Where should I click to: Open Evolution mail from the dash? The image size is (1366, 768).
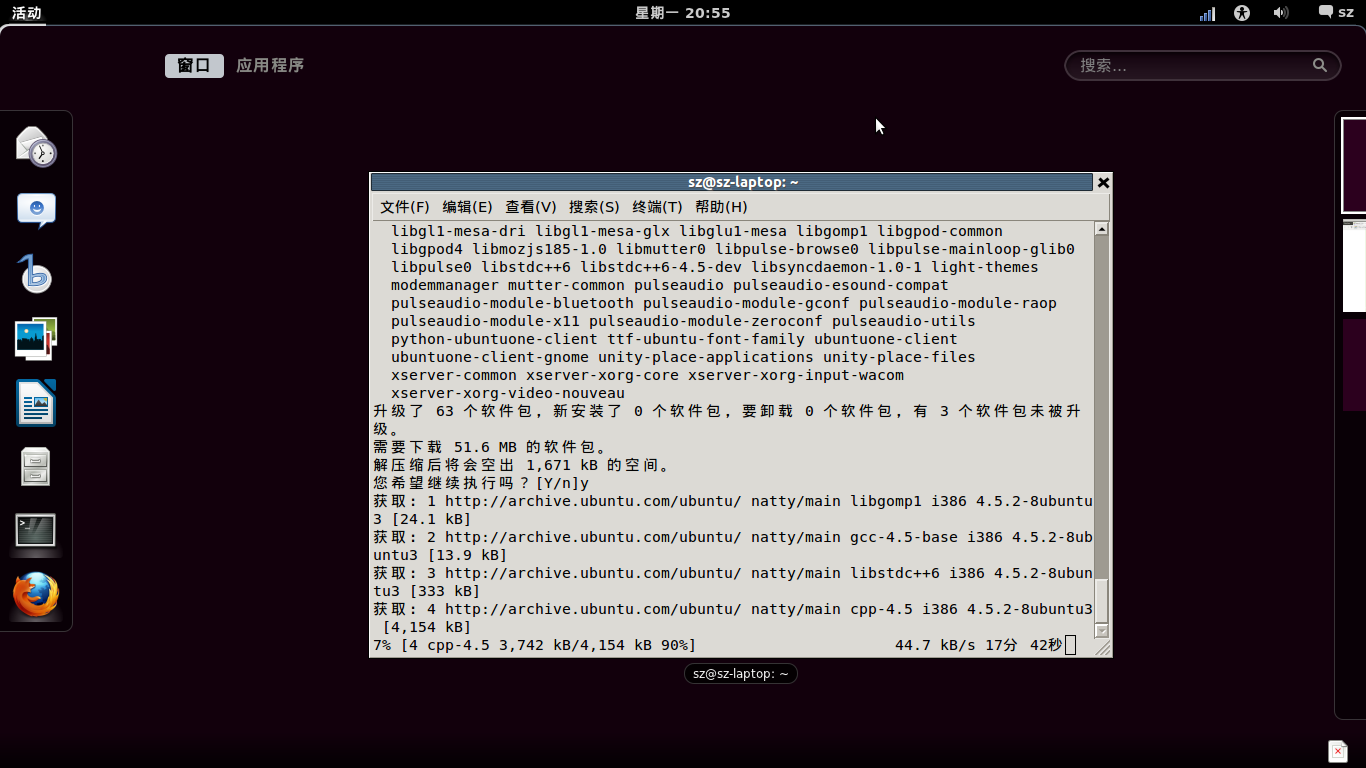(36, 147)
